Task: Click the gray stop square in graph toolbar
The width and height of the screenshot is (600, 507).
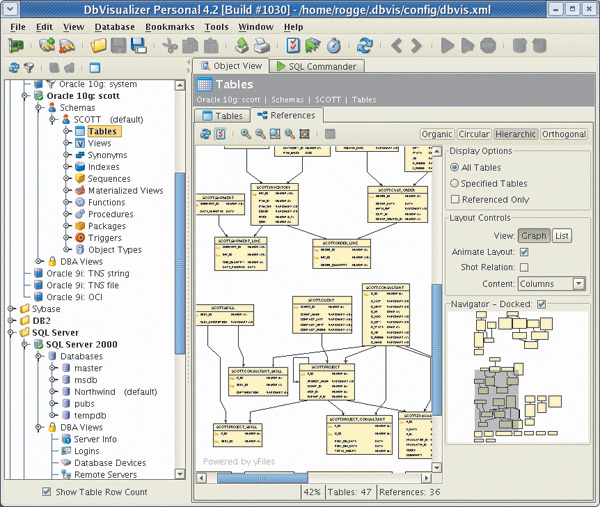Action: [330, 134]
